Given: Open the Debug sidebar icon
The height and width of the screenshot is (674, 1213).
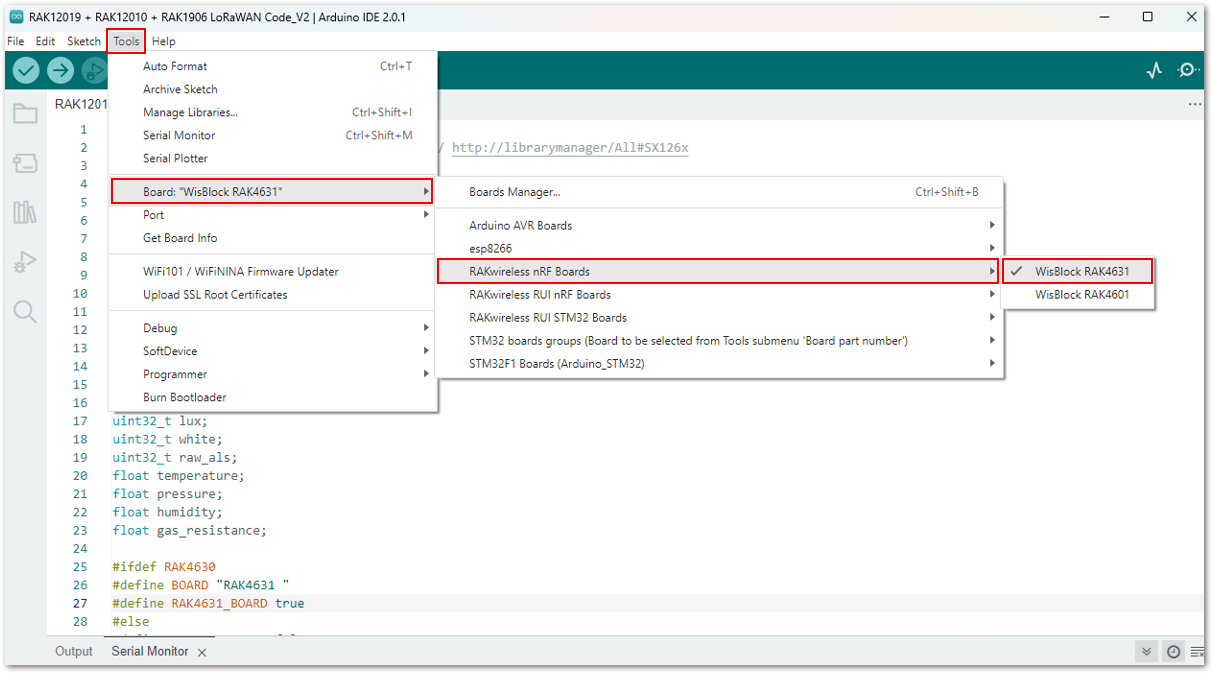Looking at the screenshot, I should pyautogui.click(x=25, y=262).
